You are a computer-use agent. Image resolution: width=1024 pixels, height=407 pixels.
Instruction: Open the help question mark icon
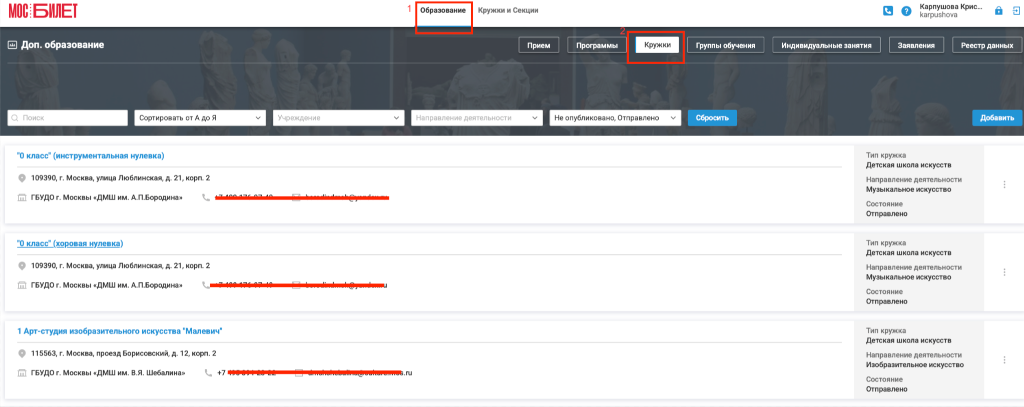pos(906,11)
